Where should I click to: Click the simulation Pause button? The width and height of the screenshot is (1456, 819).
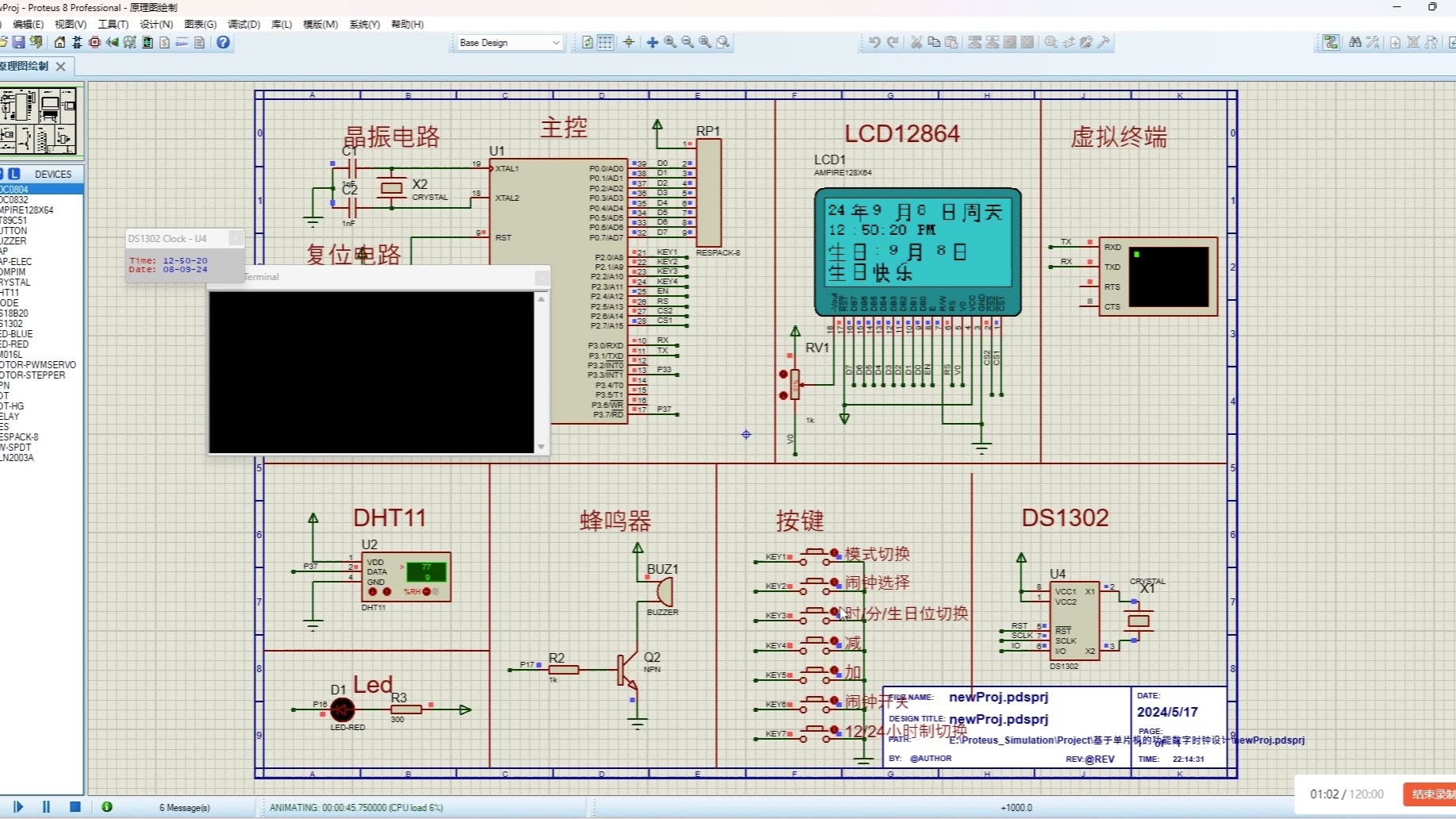point(46,806)
